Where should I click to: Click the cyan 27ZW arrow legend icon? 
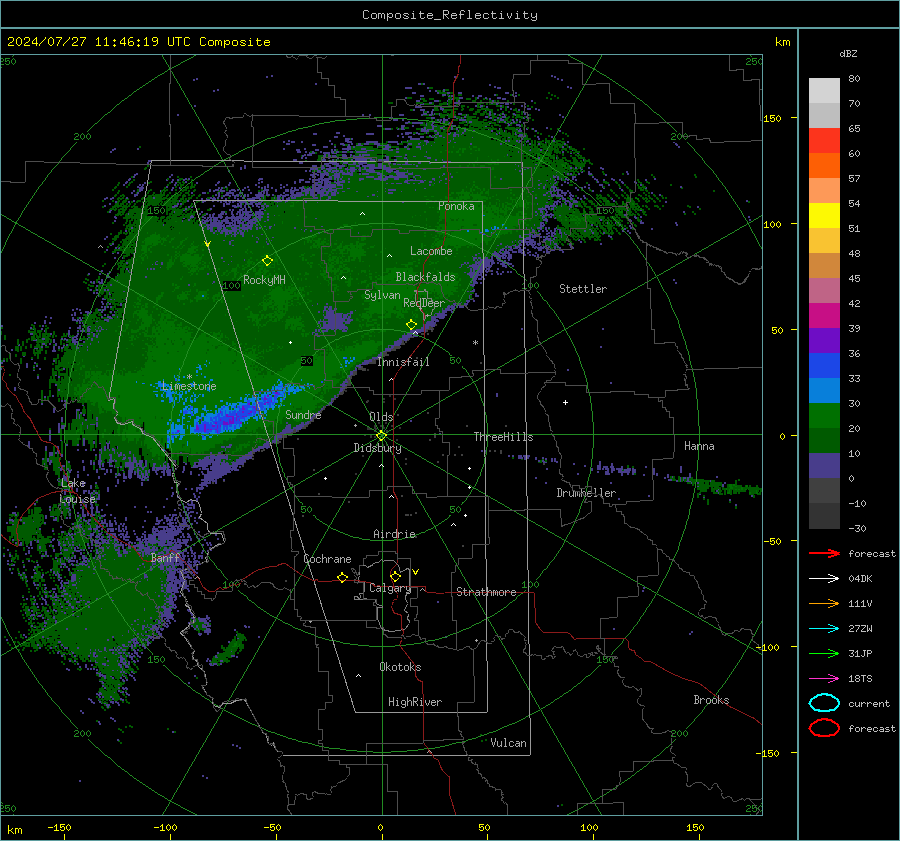[x=824, y=629]
